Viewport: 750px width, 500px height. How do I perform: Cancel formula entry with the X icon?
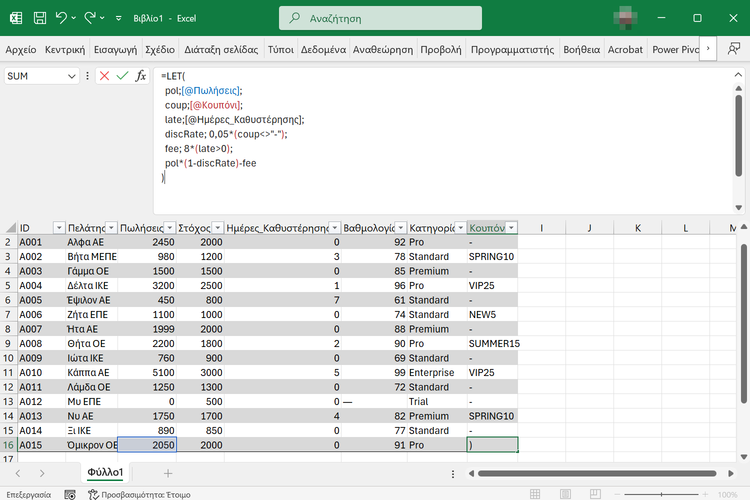(x=104, y=76)
